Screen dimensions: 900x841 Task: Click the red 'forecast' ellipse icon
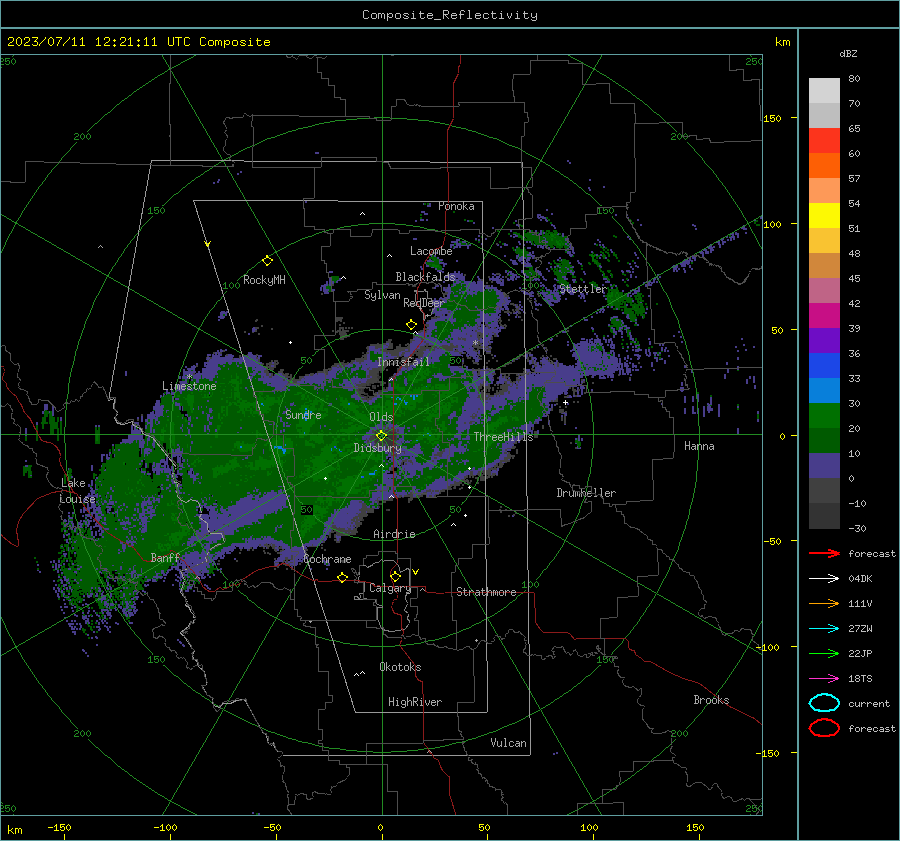click(x=824, y=728)
